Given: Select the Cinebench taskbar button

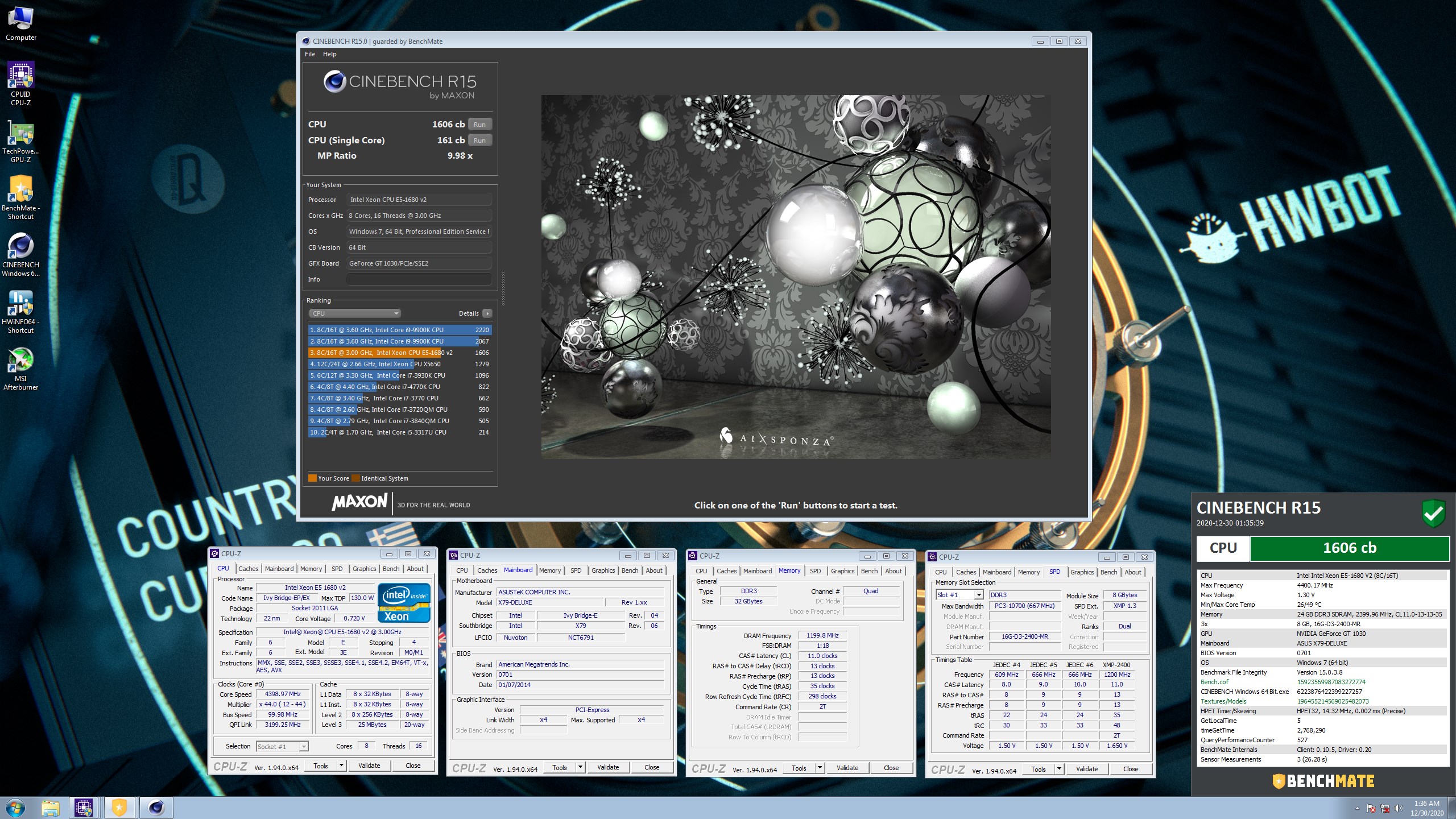Looking at the screenshot, I should pyautogui.click(x=156, y=808).
